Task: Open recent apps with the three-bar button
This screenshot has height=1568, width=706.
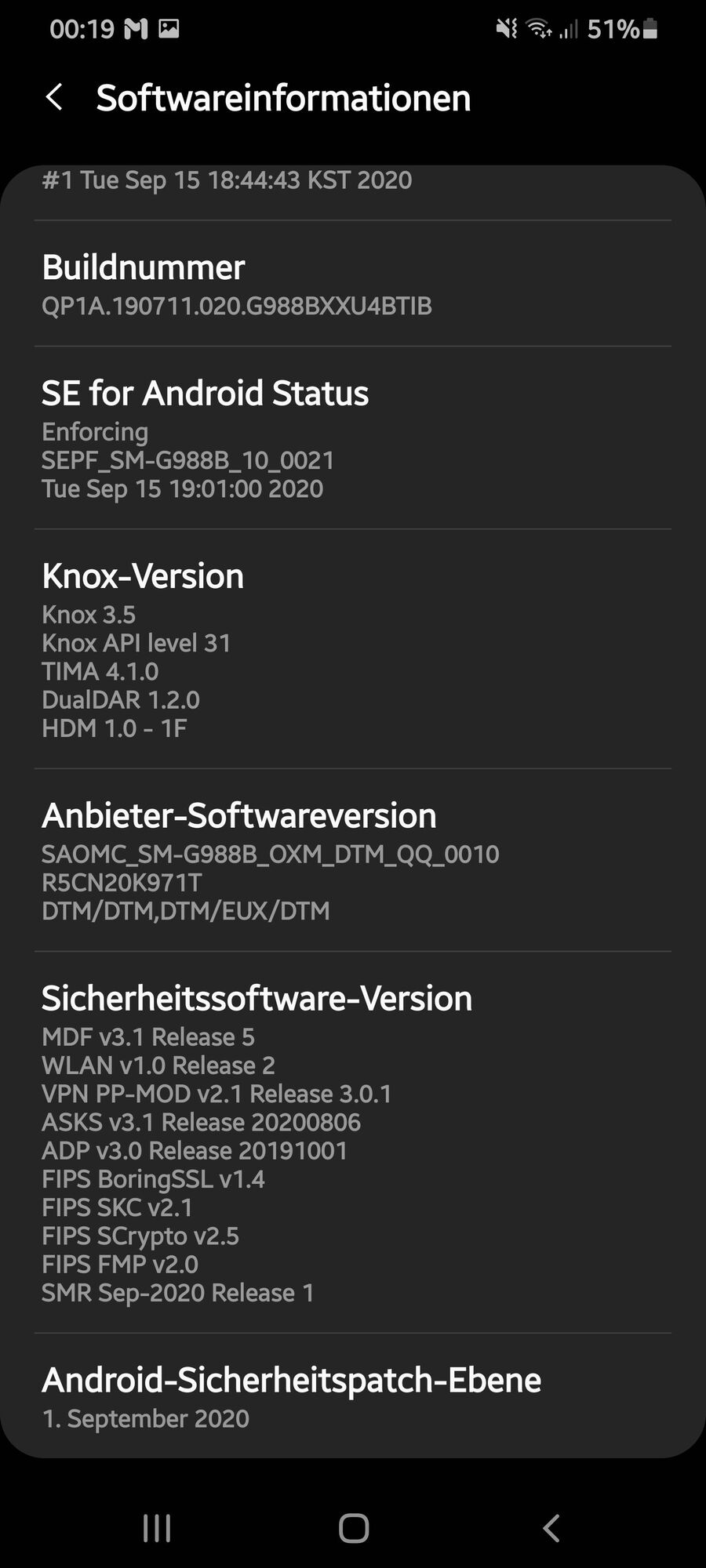Action: [157, 1528]
